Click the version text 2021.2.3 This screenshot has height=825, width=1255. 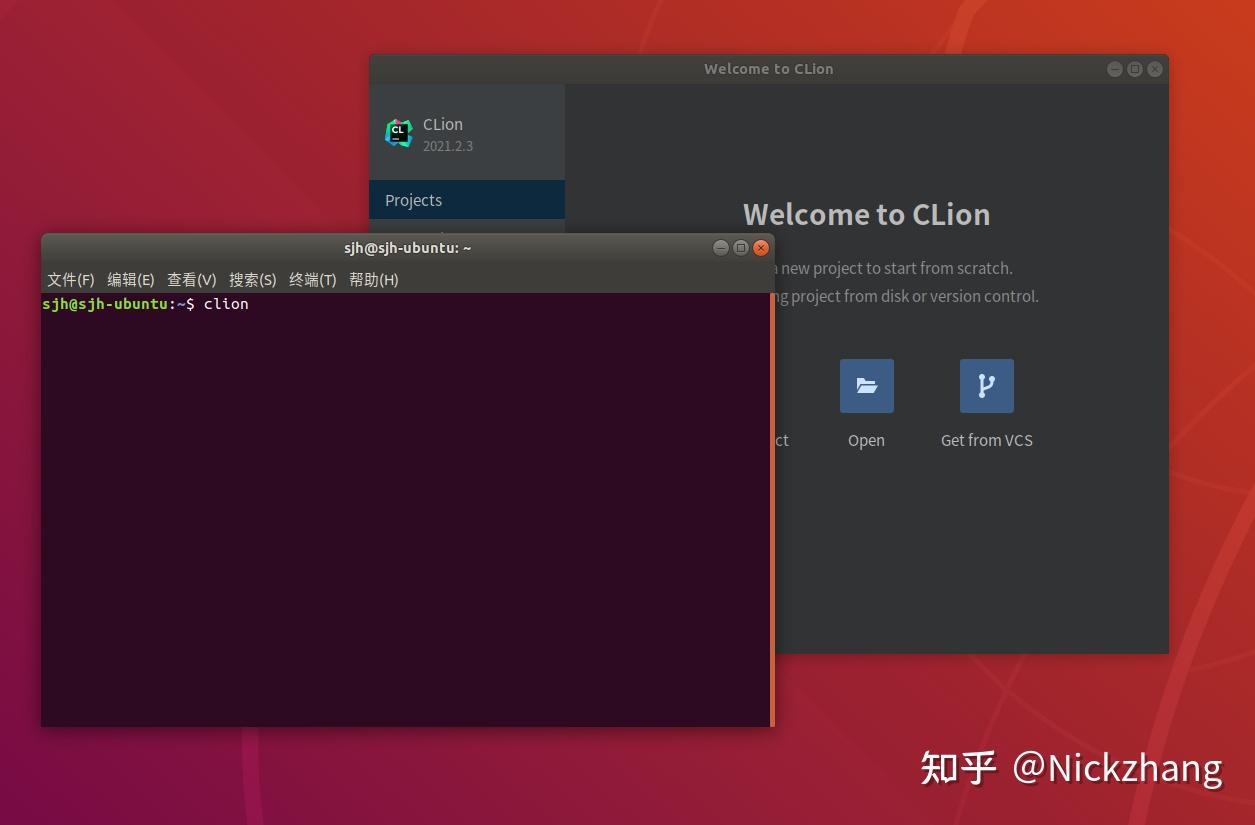pyautogui.click(x=448, y=146)
